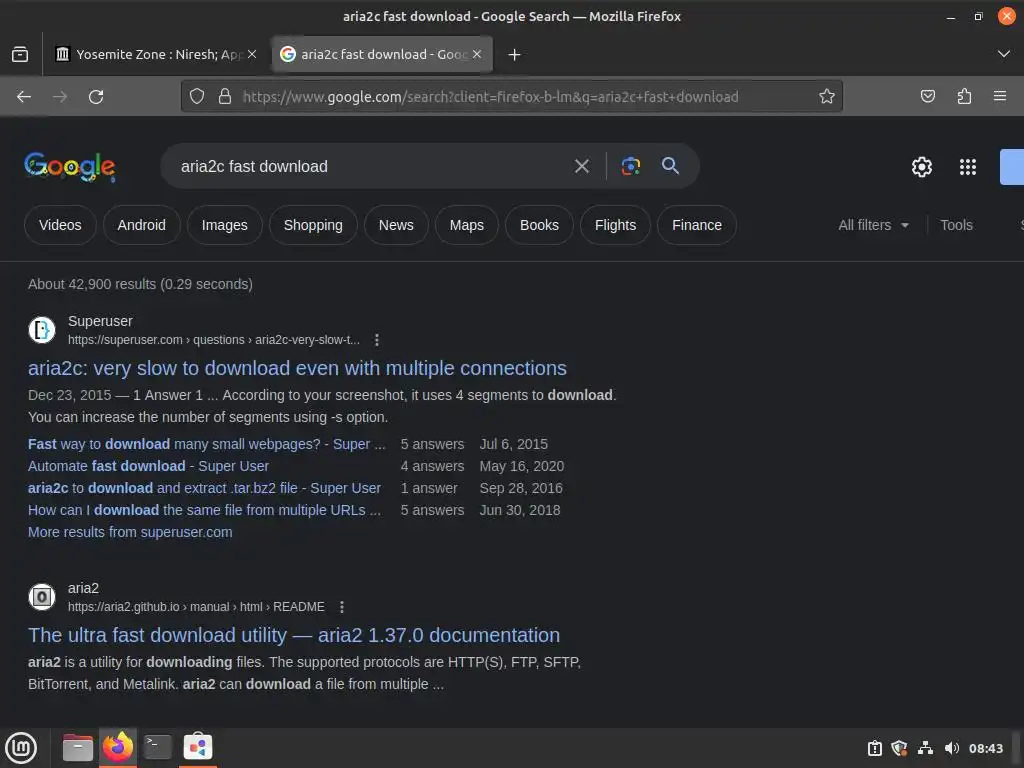This screenshot has width=1024, height=768.
Task: Click the Firefox forward arrow
Action: pyautogui.click(x=60, y=97)
